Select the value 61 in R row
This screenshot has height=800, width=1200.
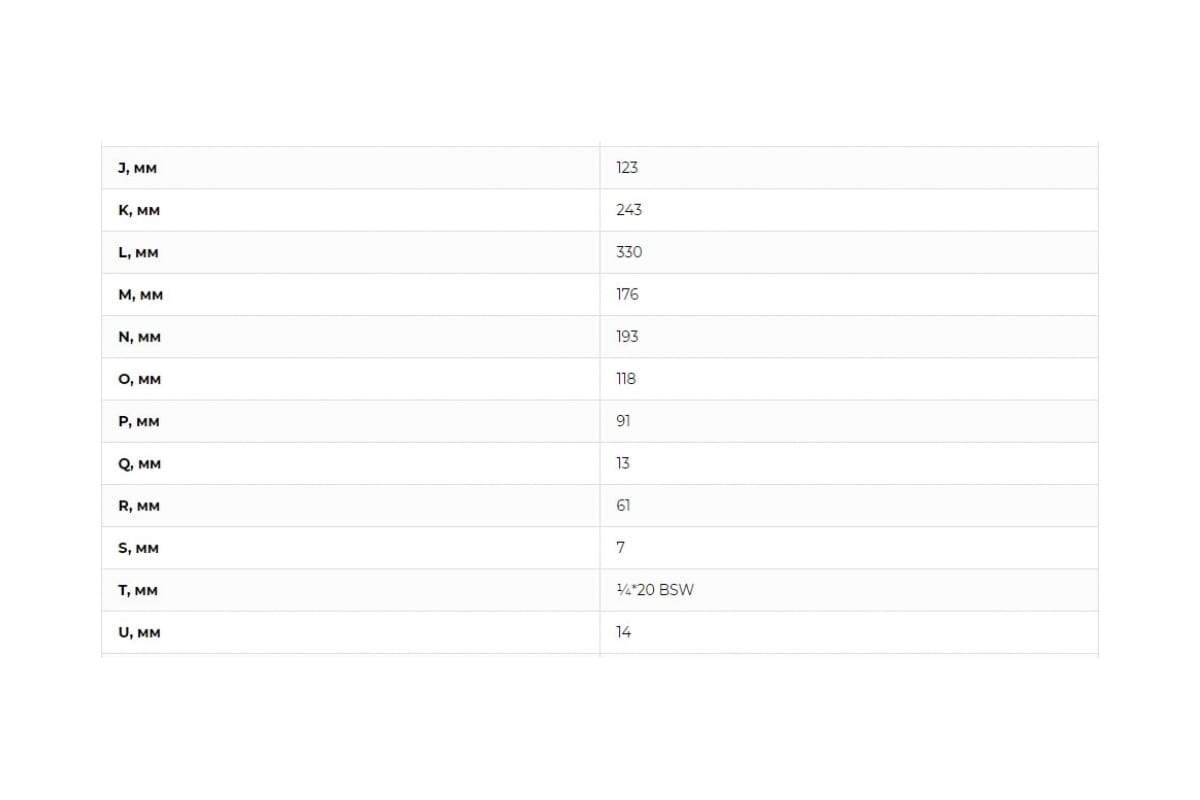[x=623, y=506]
